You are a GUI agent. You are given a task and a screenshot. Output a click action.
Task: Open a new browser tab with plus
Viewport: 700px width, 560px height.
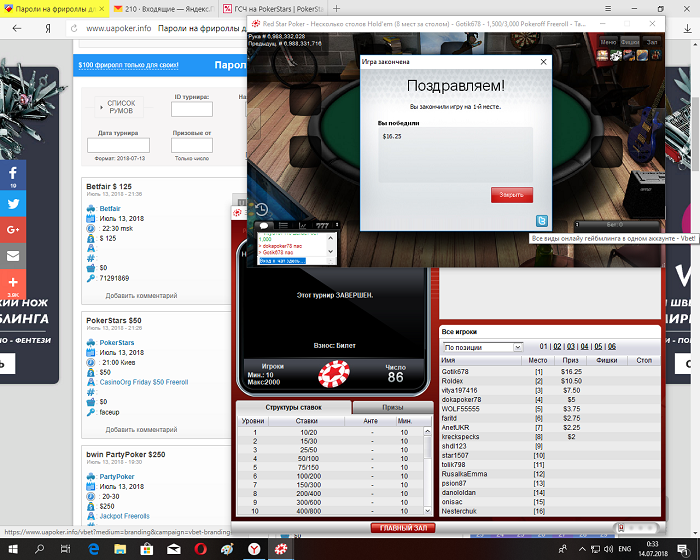tap(337, 8)
